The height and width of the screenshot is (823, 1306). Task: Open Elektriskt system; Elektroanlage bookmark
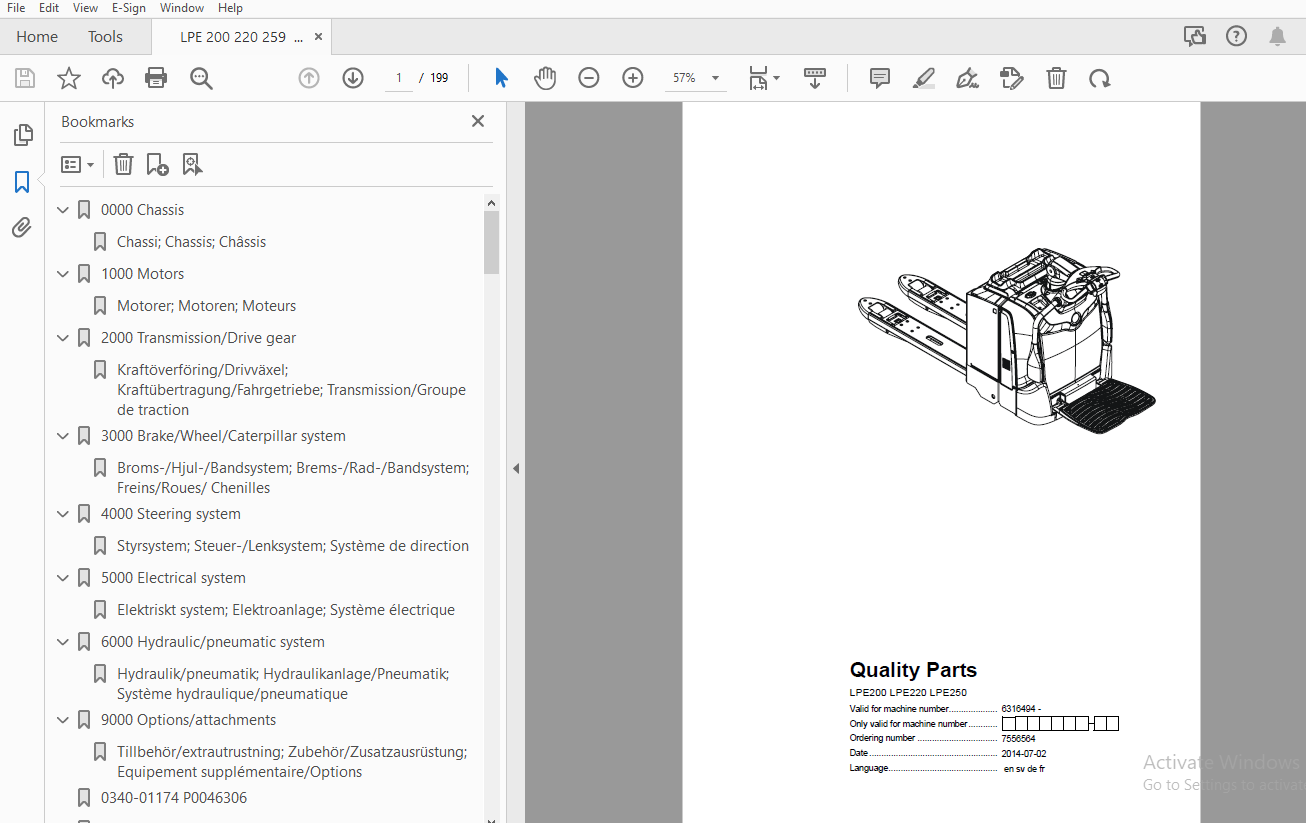point(286,610)
